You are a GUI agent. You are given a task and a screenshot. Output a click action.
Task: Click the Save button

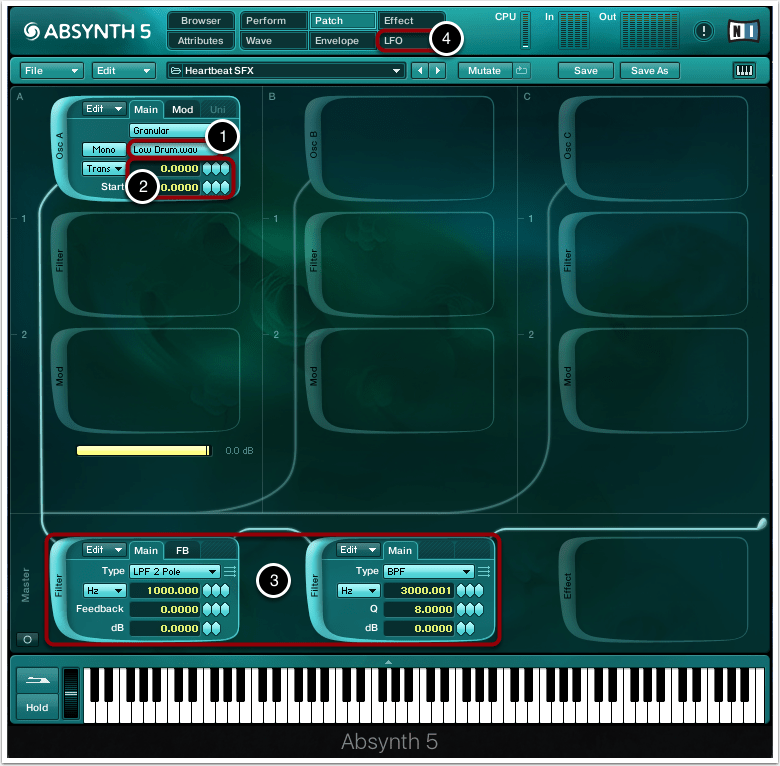tap(585, 71)
